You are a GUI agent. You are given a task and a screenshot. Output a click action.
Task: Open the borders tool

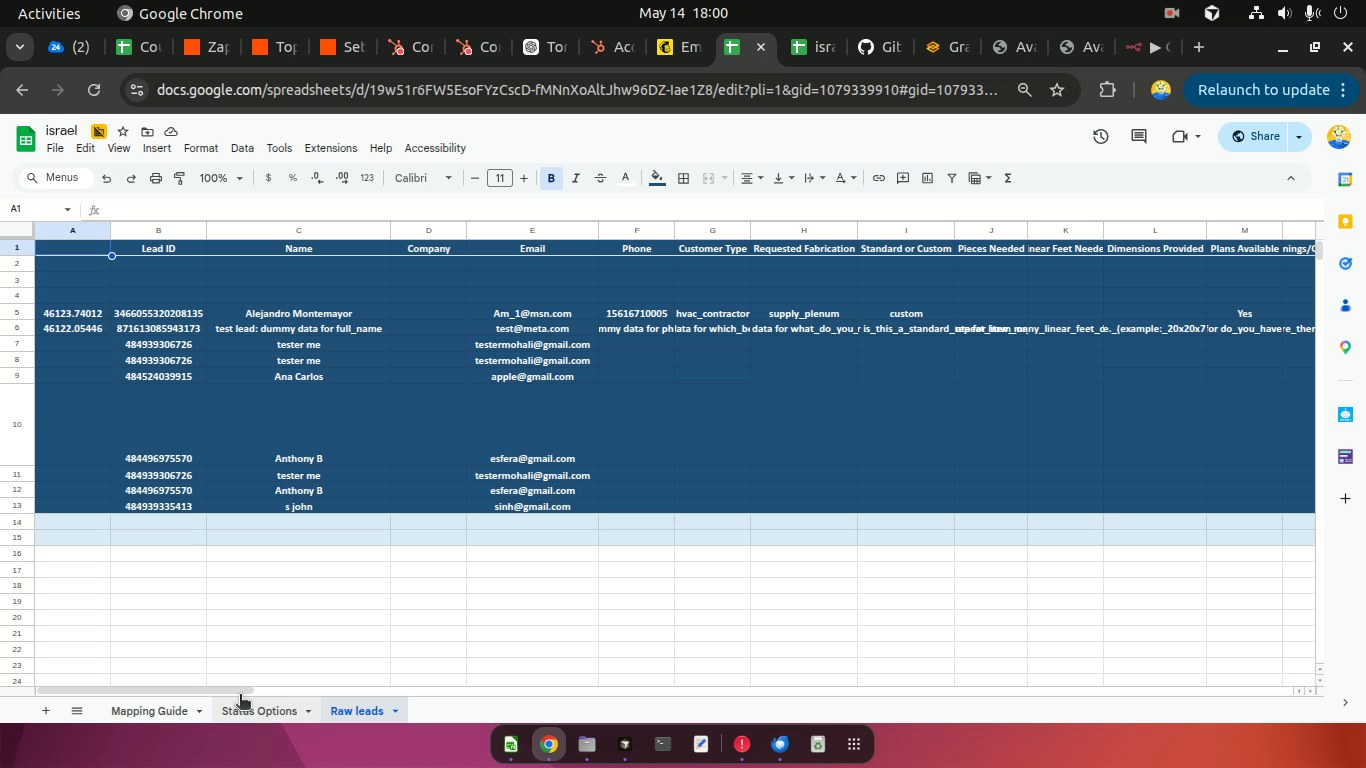(683, 178)
